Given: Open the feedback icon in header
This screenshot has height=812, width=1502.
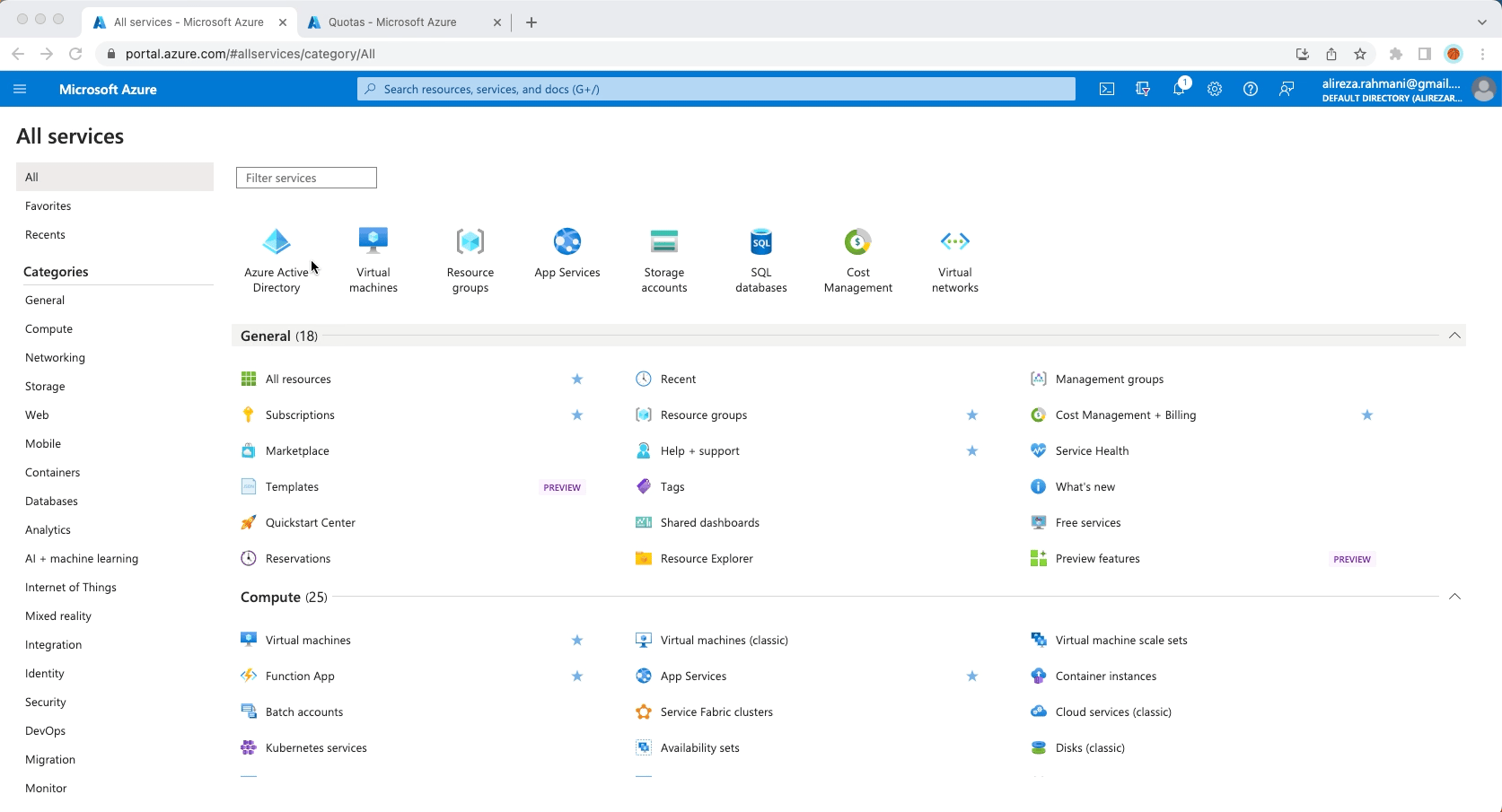Looking at the screenshot, I should [x=1287, y=89].
